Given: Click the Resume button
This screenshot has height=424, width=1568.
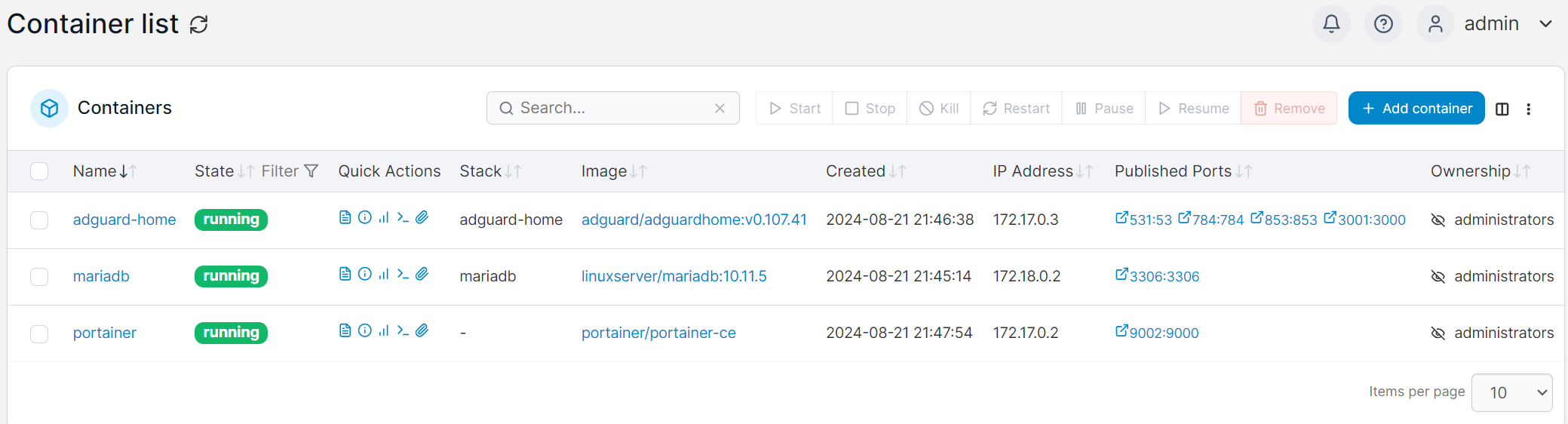Looking at the screenshot, I should coord(1193,108).
